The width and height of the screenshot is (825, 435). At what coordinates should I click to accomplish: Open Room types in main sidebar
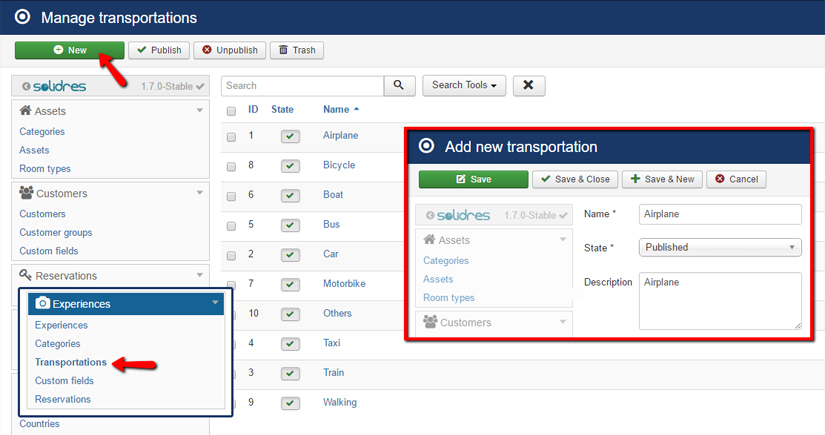pos(45,169)
